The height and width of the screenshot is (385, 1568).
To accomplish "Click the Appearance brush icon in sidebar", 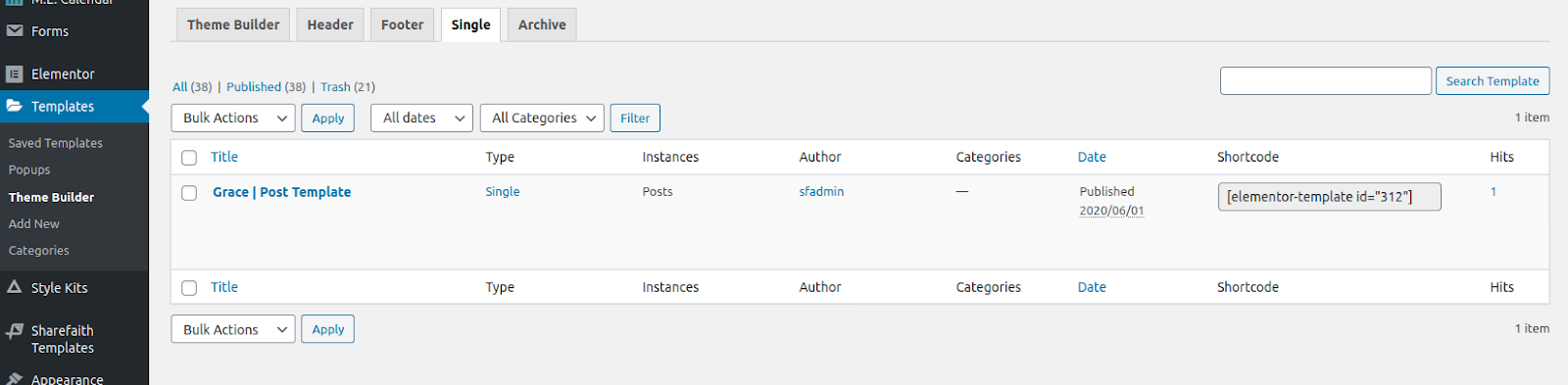I will [14, 378].
